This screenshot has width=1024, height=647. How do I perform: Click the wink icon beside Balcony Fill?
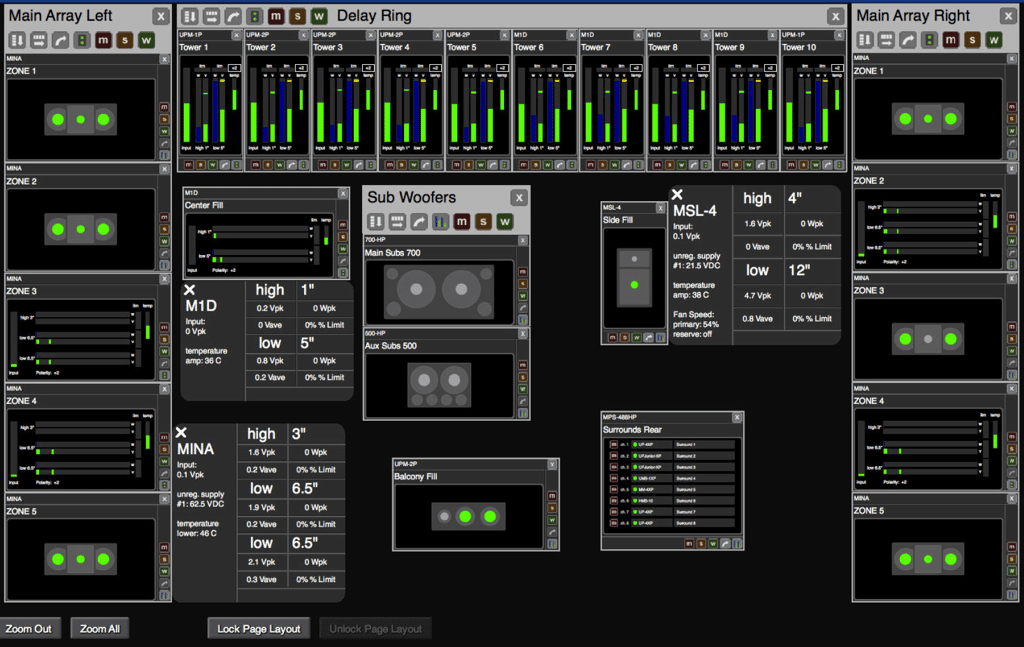tap(551, 520)
